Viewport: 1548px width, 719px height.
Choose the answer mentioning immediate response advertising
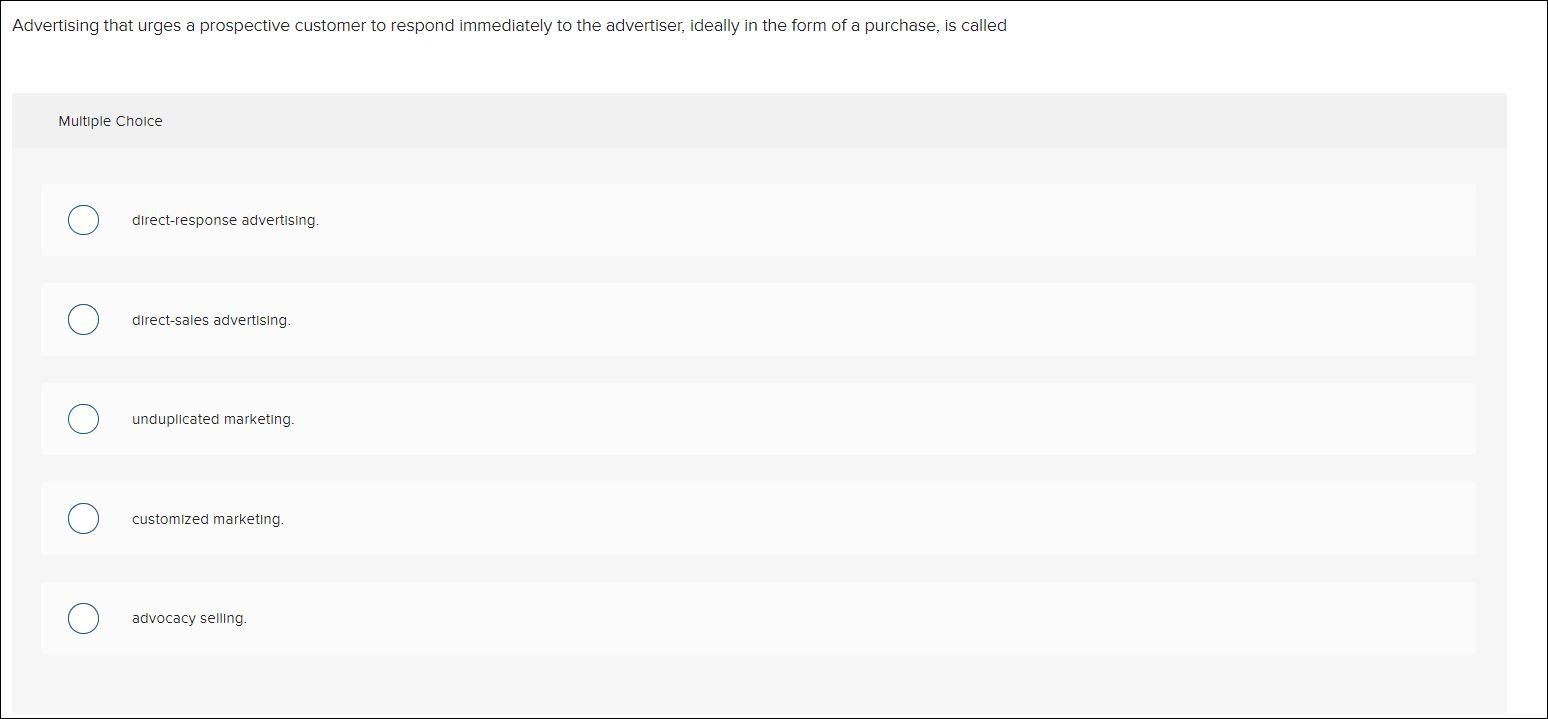coord(225,220)
